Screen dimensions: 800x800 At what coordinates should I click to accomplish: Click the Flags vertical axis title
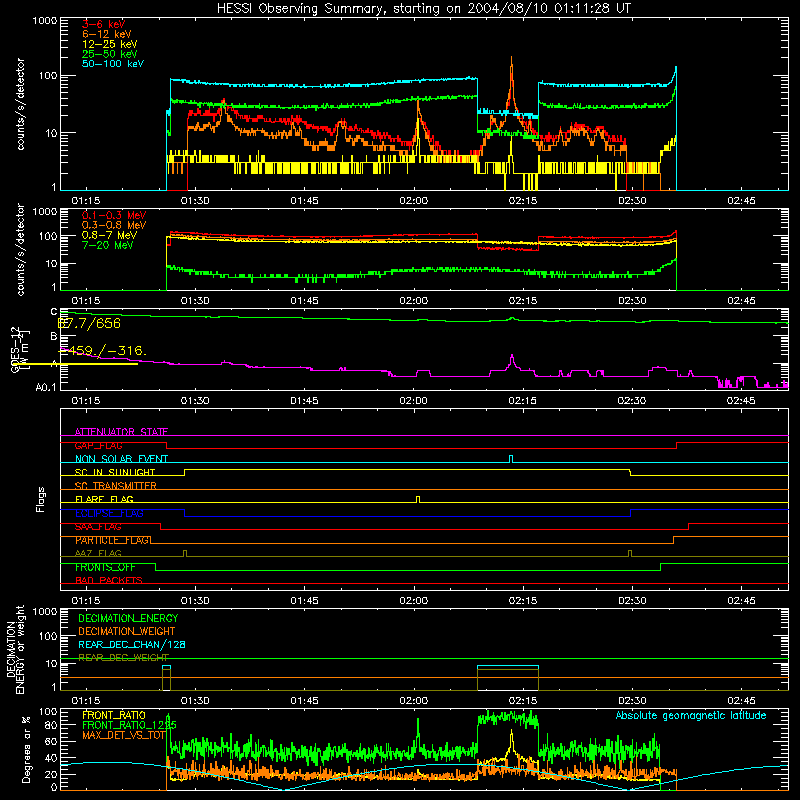[41, 499]
